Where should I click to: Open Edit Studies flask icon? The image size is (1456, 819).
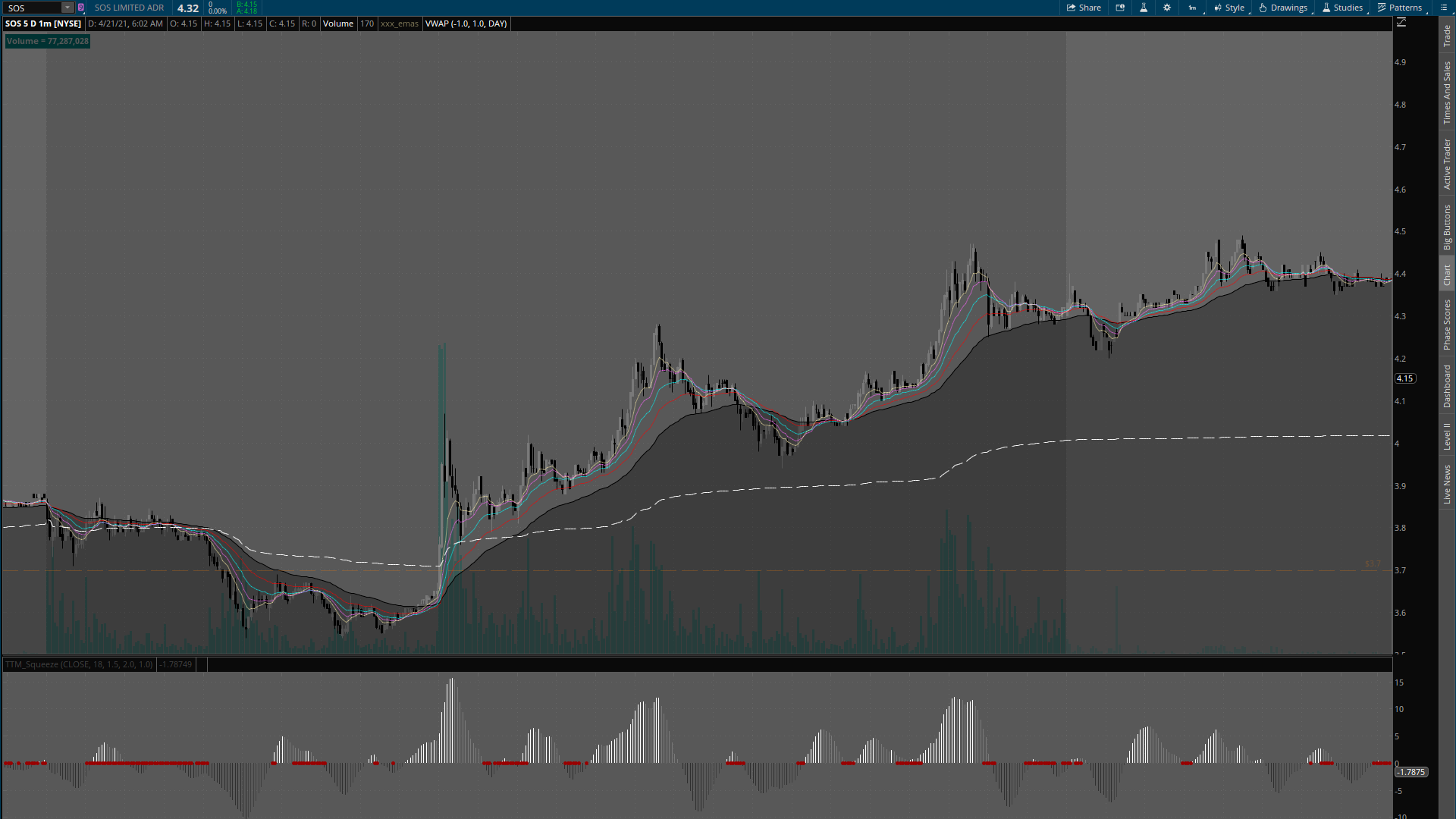[1144, 8]
